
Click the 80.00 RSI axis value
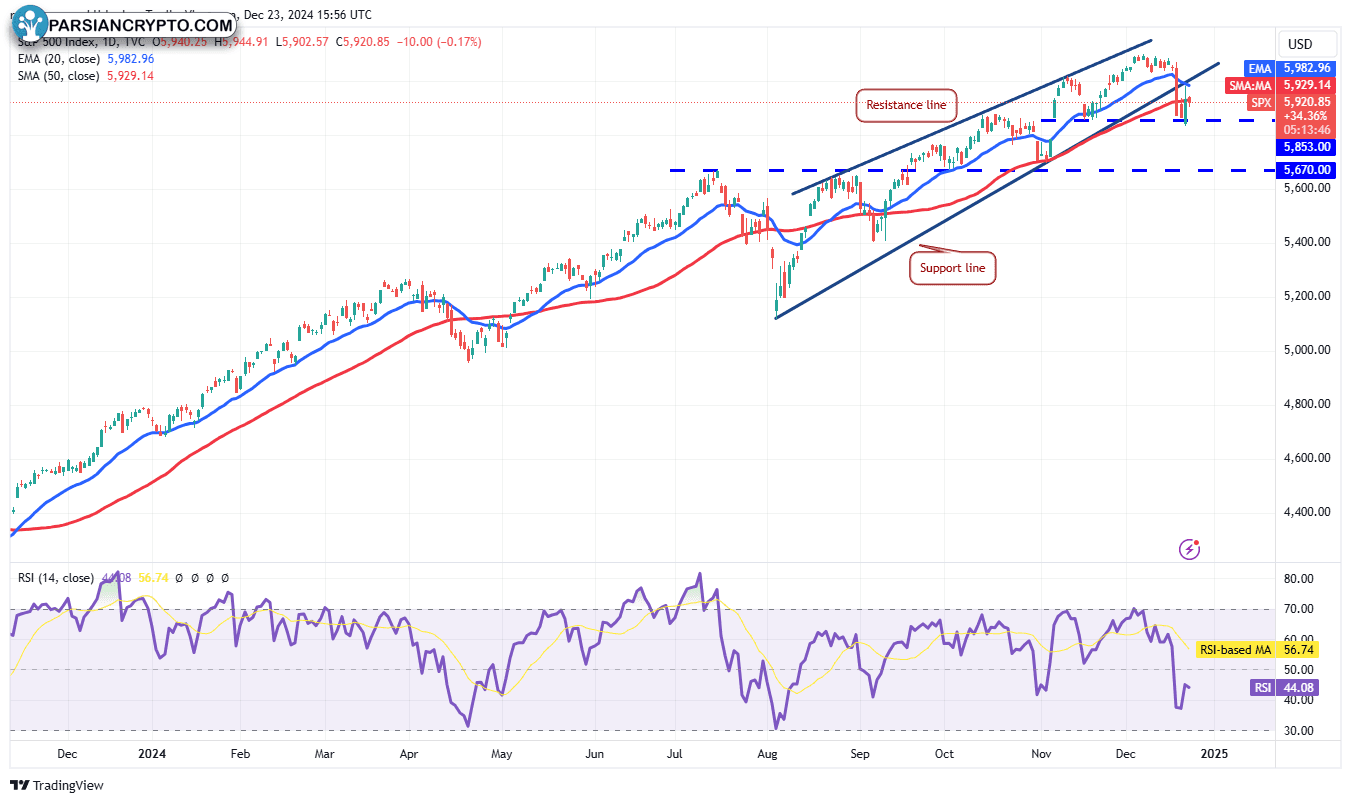[1298, 579]
